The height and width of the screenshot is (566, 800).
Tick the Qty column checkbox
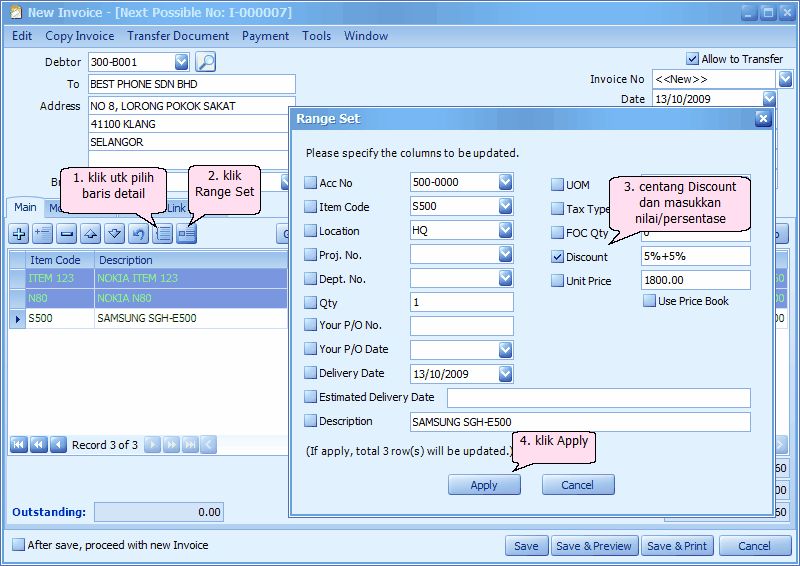point(310,302)
